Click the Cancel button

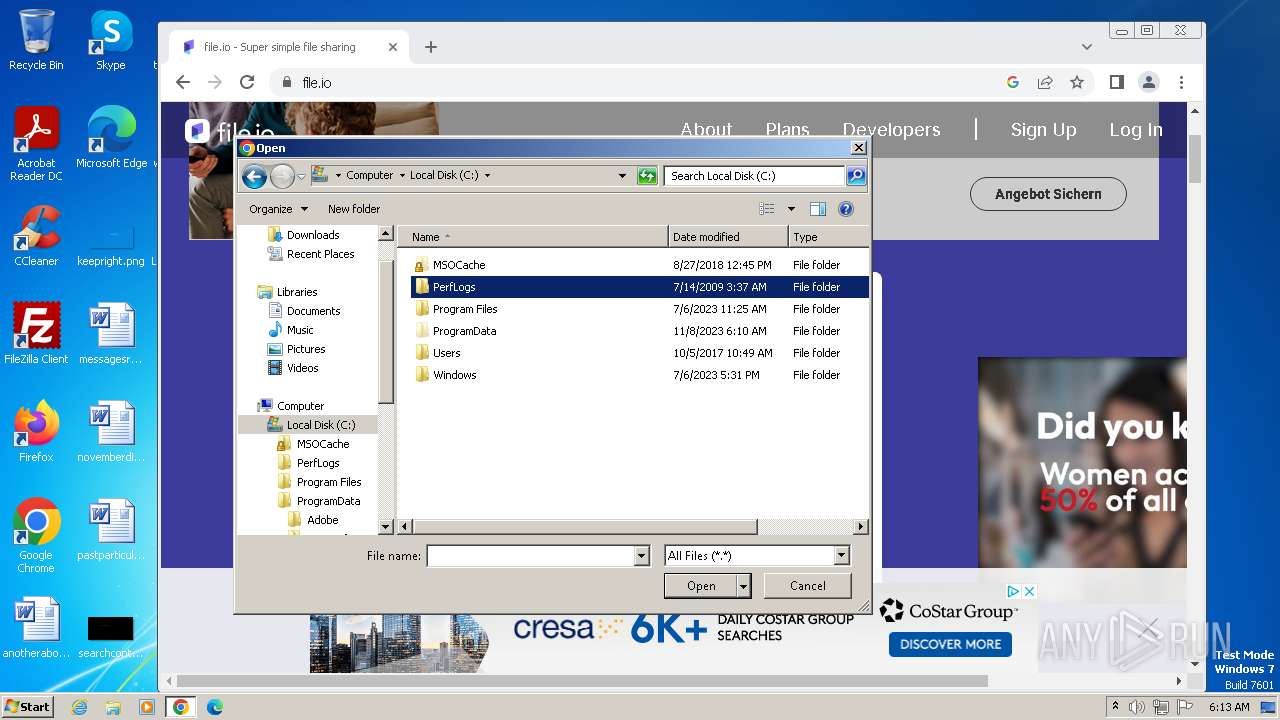tap(807, 586)
